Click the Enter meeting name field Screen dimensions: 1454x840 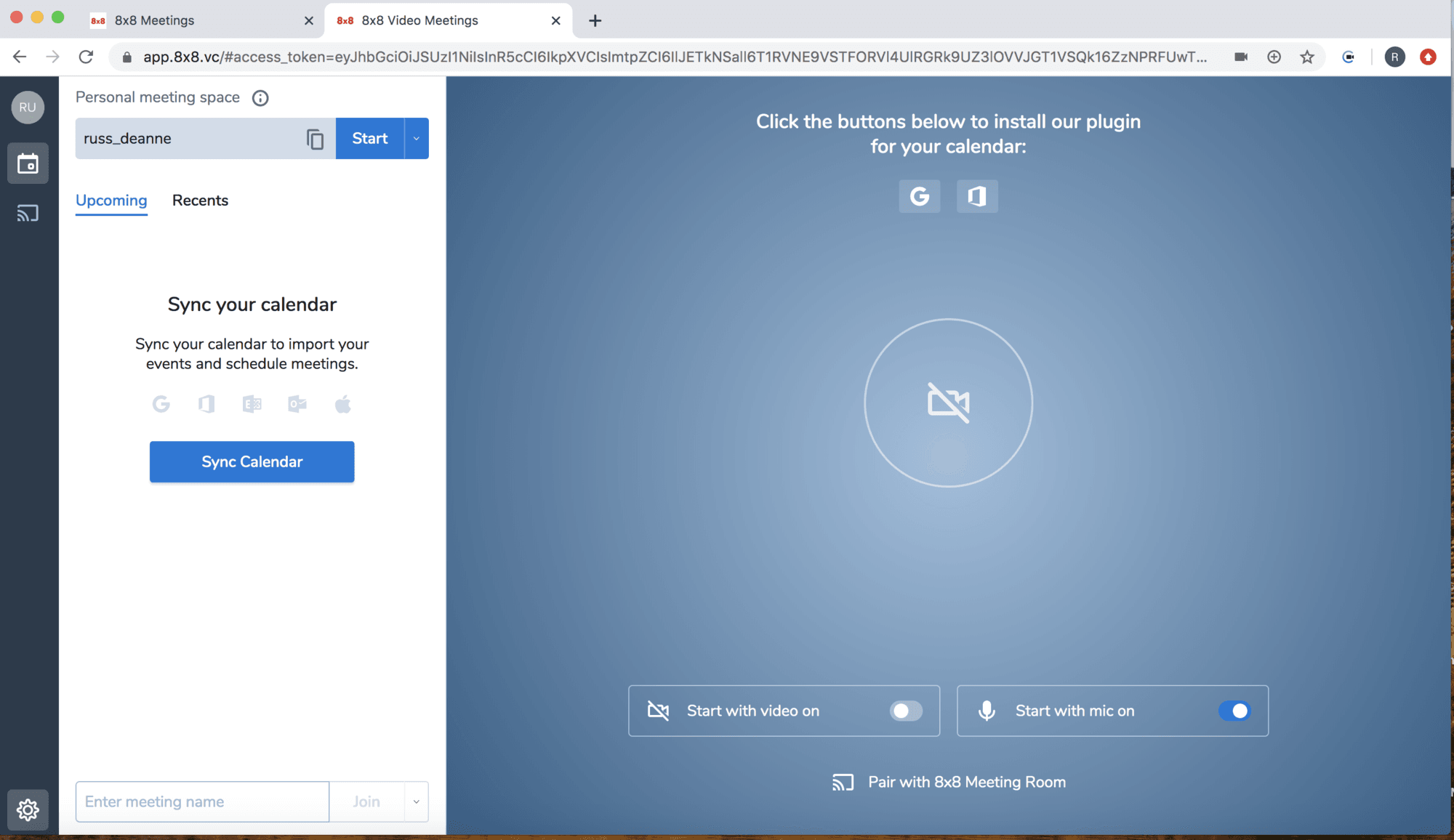tap(202, 801)
